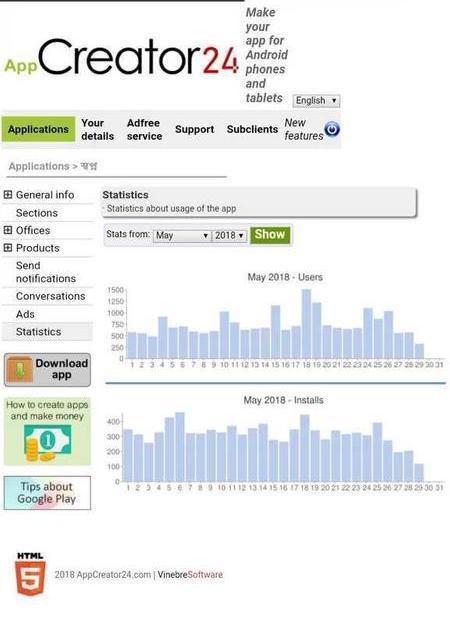Select Send notifications in sidebar
The image size is (450, 643).
pos(46,272)
